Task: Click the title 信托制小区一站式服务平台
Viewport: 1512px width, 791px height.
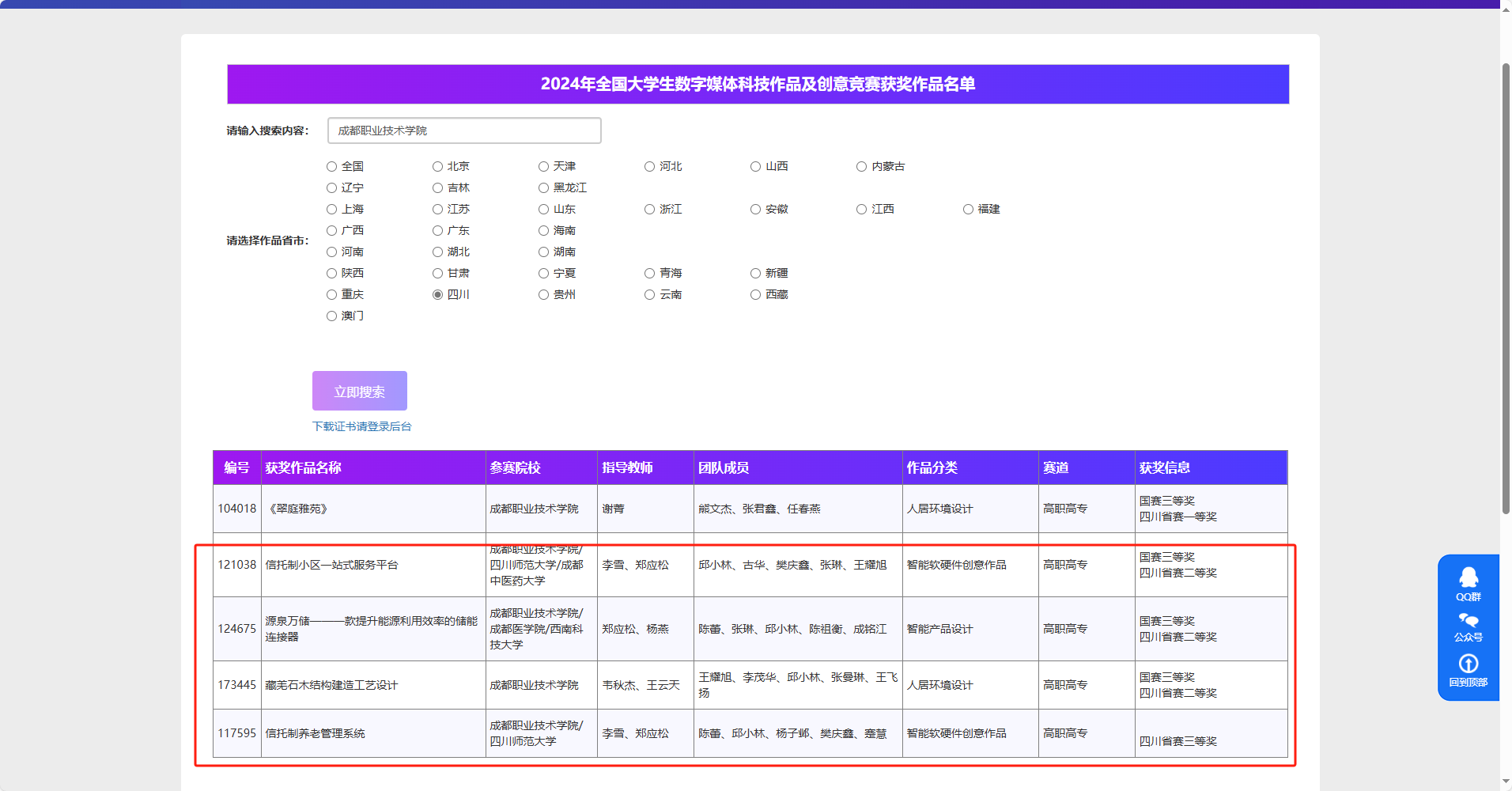Action: 331,565
